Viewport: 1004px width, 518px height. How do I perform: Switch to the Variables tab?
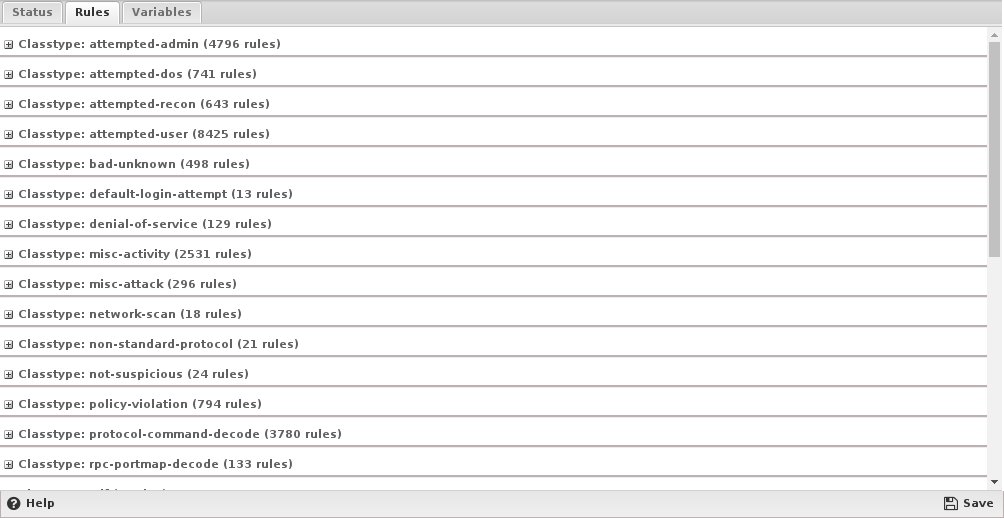point(161,12)
